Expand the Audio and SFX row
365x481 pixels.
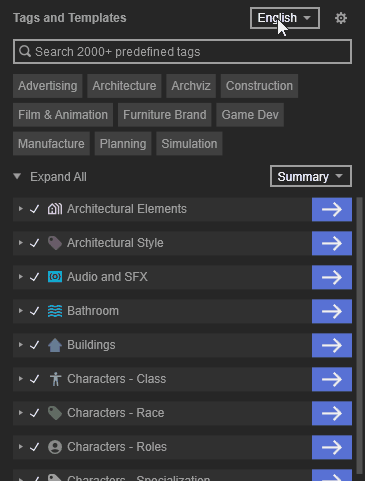(x=21, y=277)
